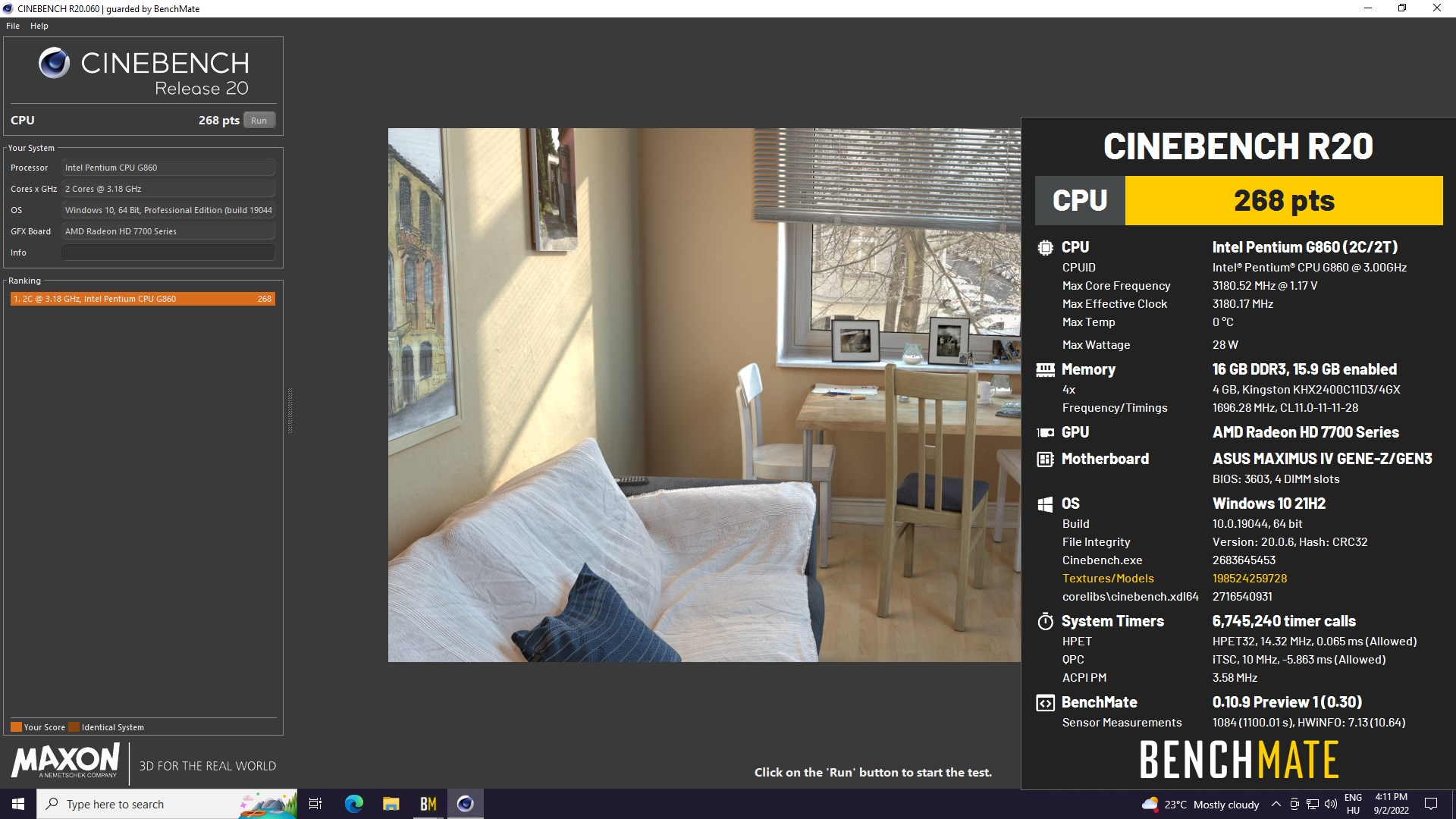Click the panel splitter grip handle
1456x819 pixels.
point(290,410)
